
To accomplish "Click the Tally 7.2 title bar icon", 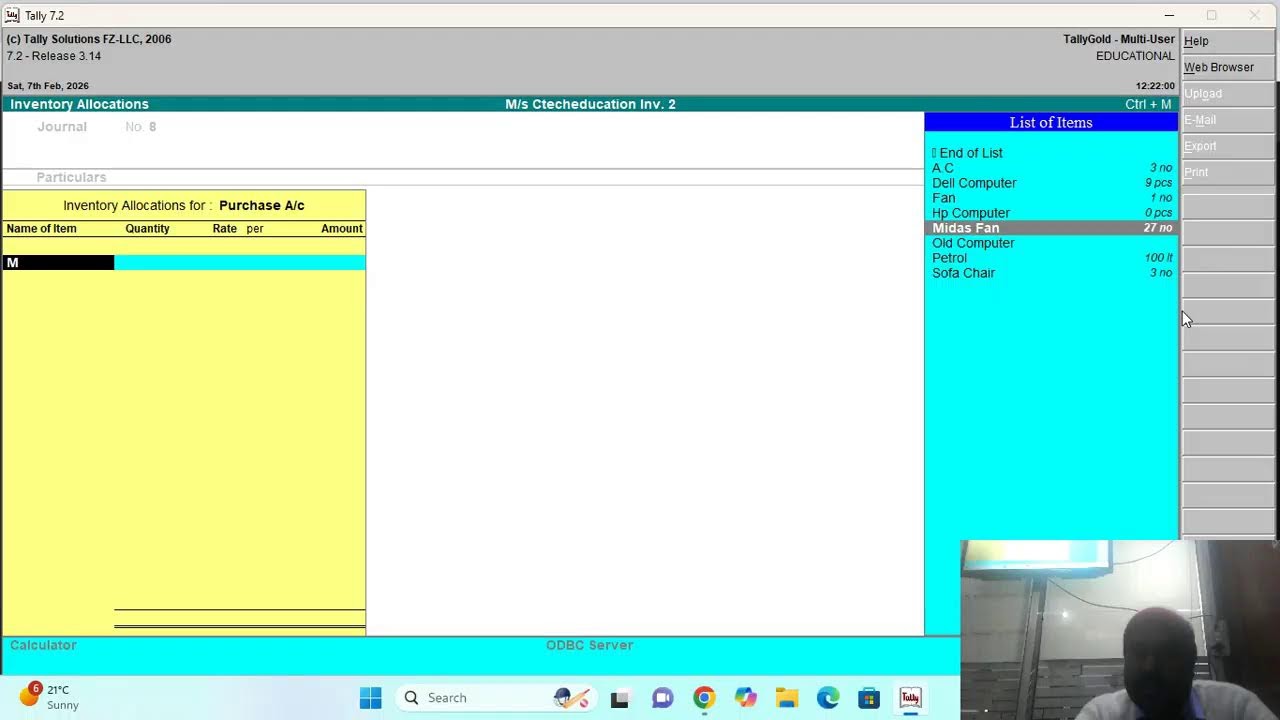I will (x=12, y=15).
